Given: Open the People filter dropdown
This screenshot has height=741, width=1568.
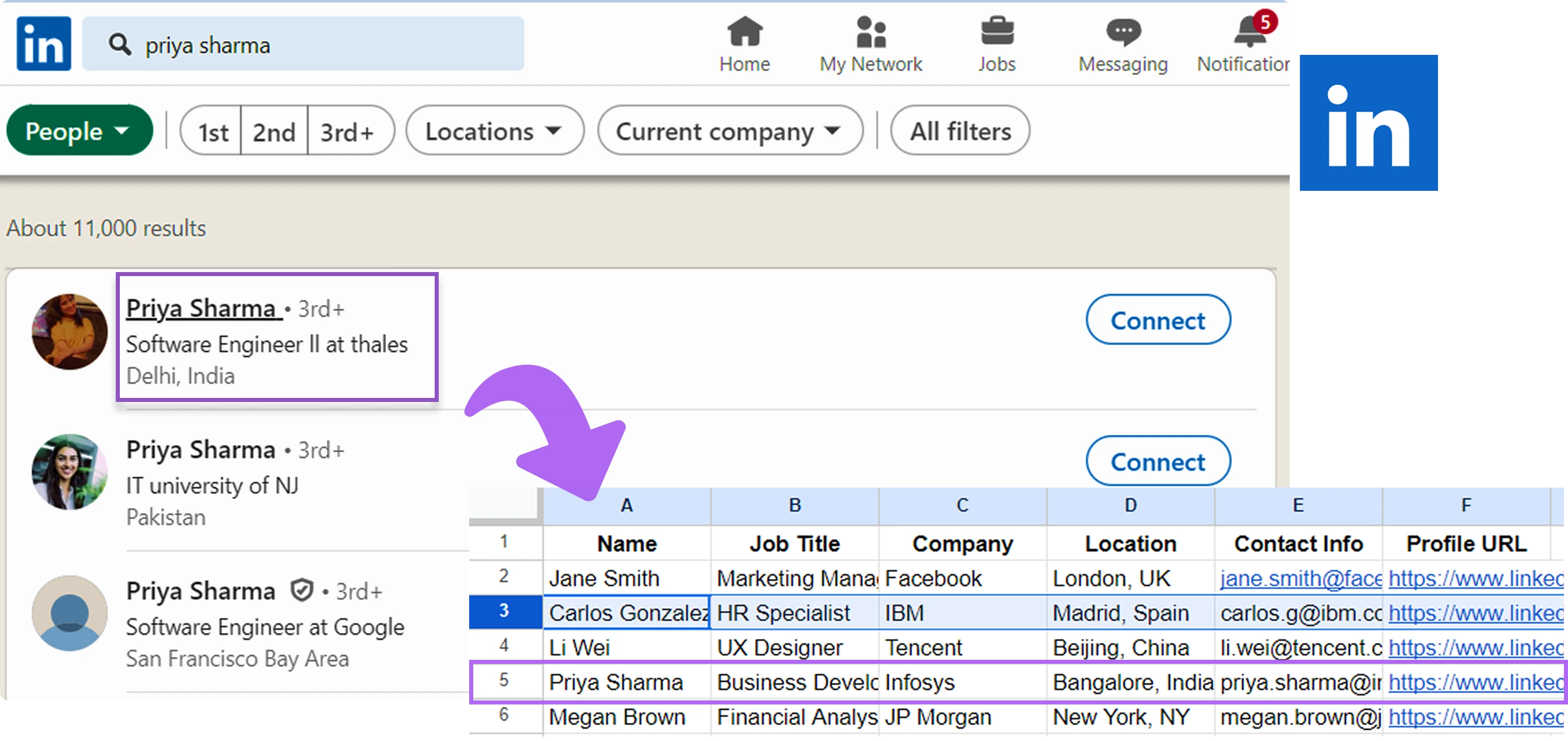Looking at the screenshot, I should point(79,130).
